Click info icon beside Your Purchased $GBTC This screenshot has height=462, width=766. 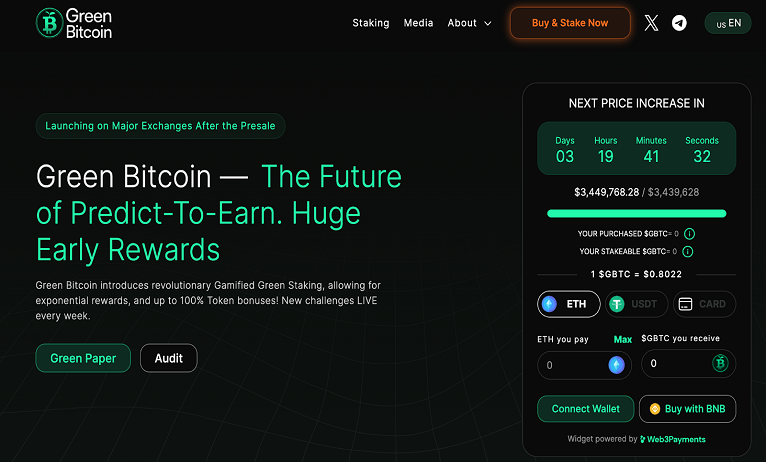pos(689,234)
